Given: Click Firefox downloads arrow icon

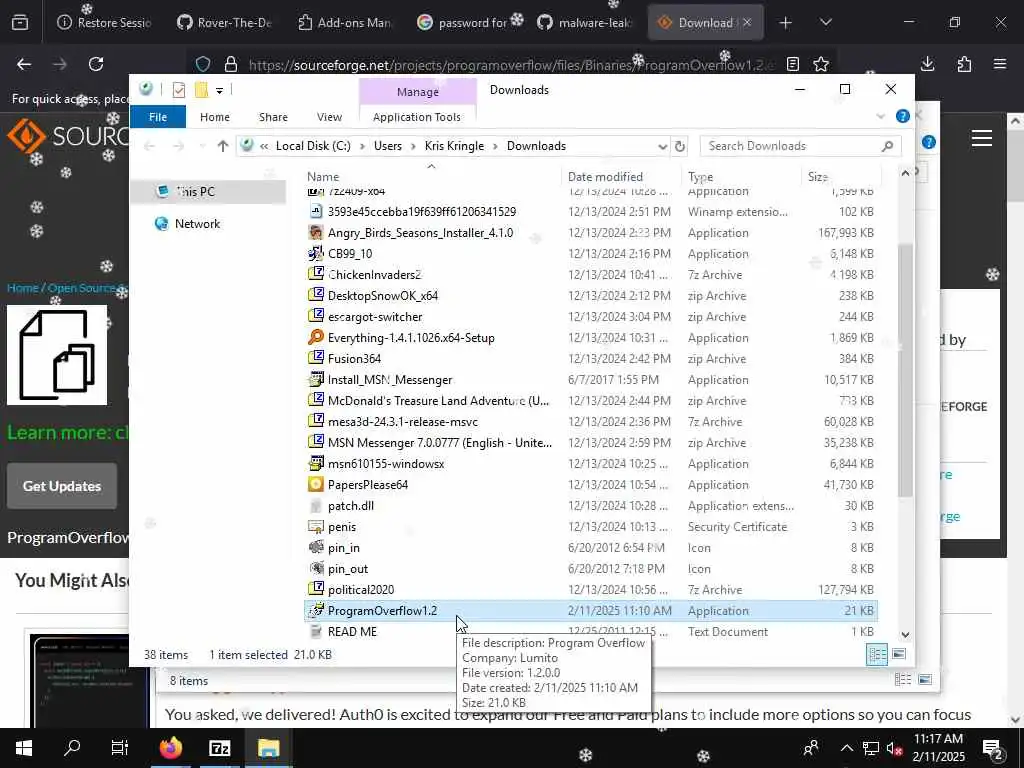Looking at the screenshot, I should [x=927, y=64].
